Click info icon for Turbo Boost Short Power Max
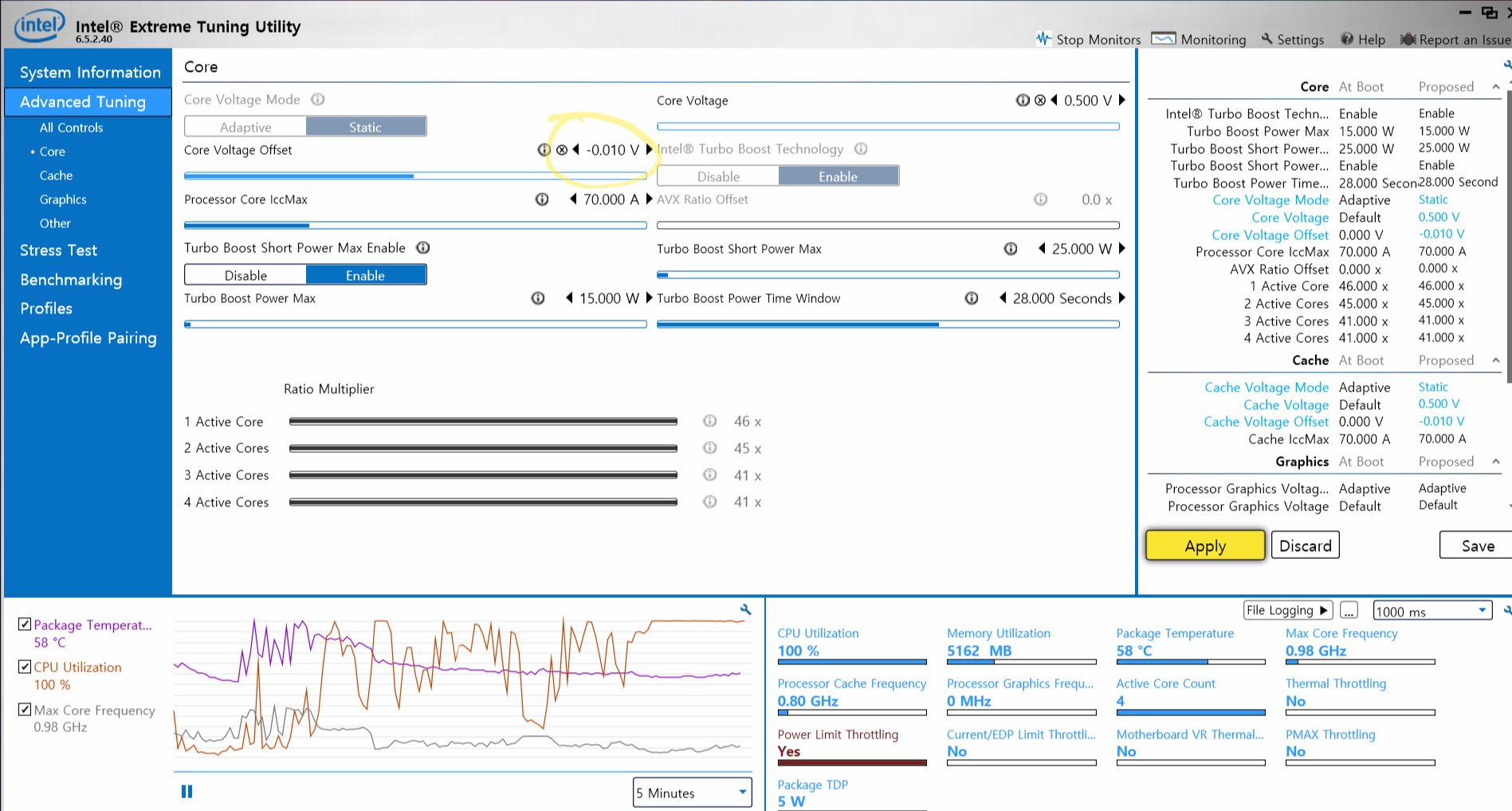 pos(1011,249)
